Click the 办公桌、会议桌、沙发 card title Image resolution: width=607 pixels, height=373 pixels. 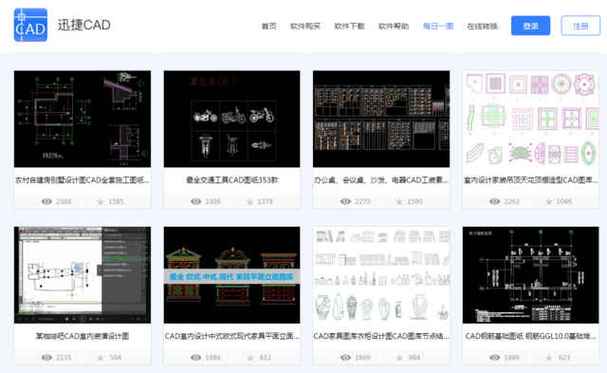pyautogui.click(x=381, y=180)
